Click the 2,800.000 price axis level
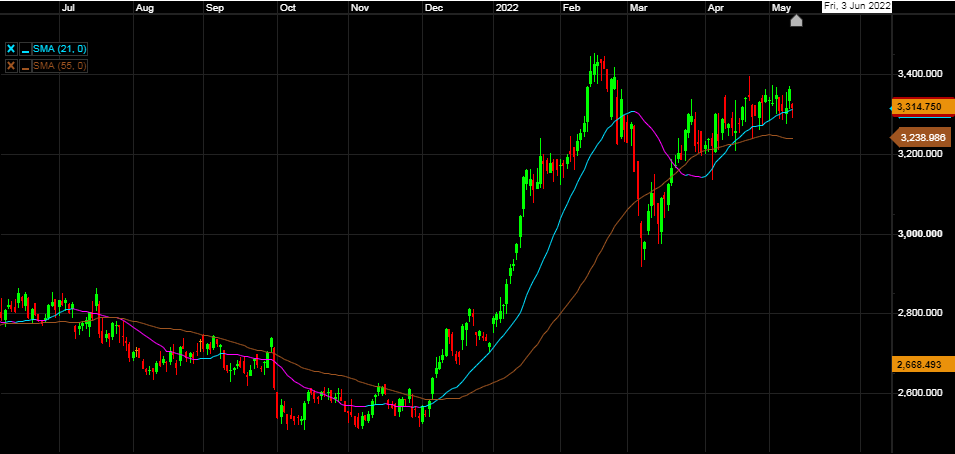Screen dimensions: 955x454 click(921, 314)
